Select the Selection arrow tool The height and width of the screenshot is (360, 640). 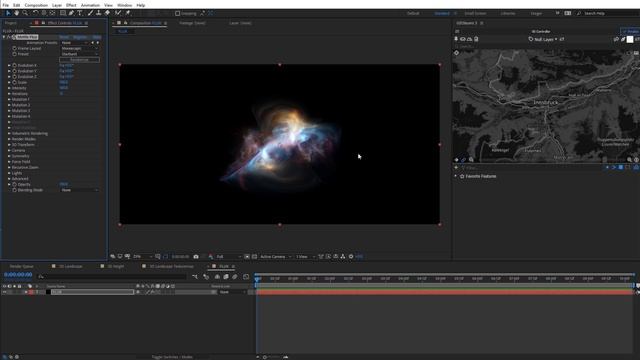coord(8,13)
